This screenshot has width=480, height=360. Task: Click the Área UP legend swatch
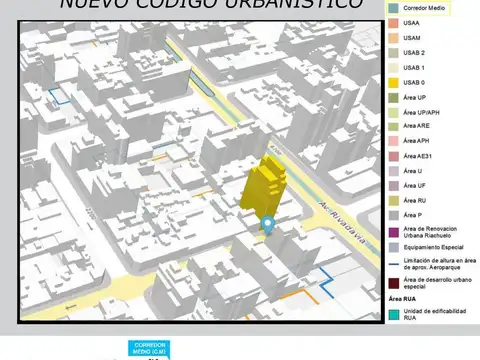394,97
